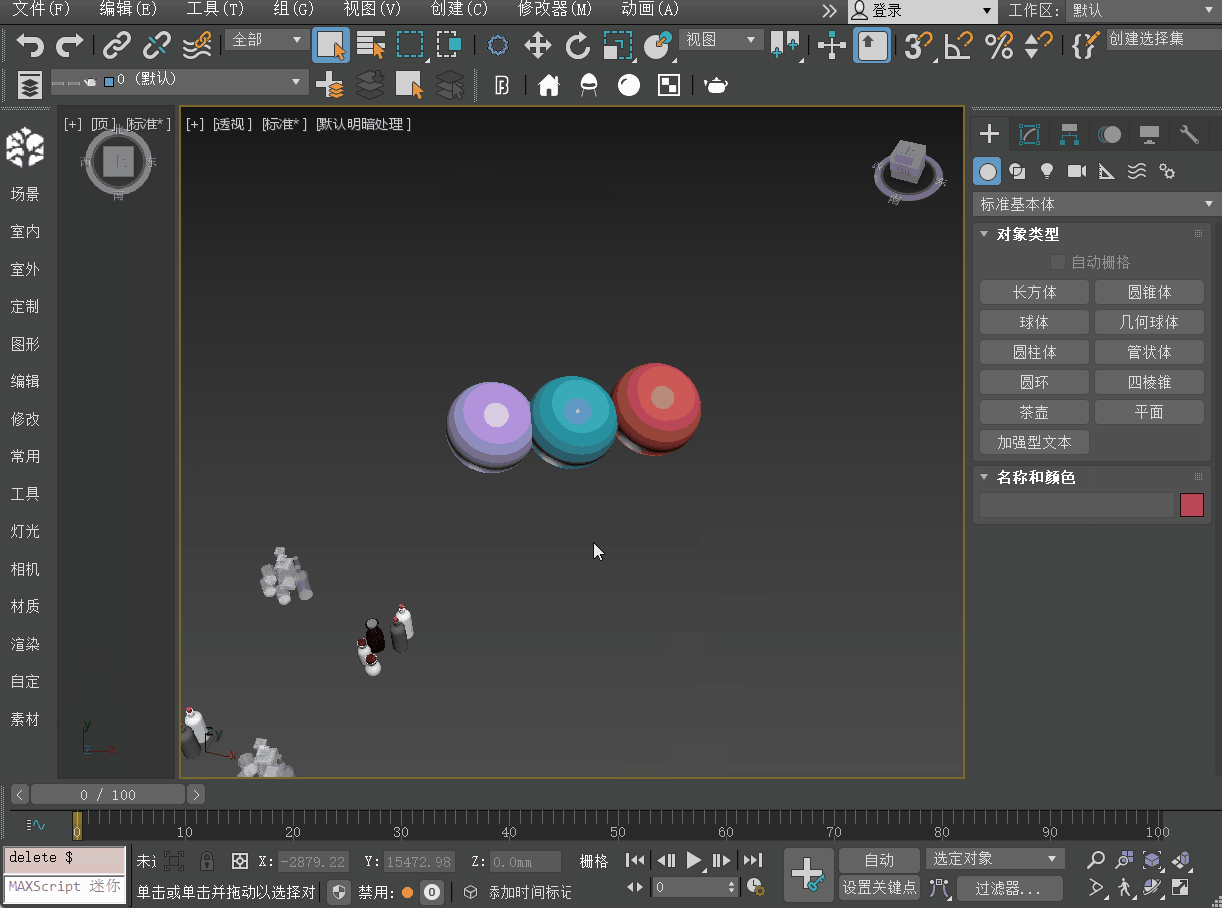Open the Layer Explorer stack icon
The height and width of the screenshot is (908, 1222).
point(30,85)
